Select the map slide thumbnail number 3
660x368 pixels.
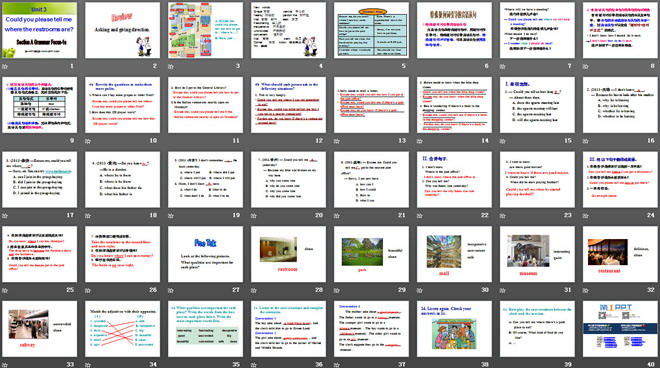click(x=205, y=30)
